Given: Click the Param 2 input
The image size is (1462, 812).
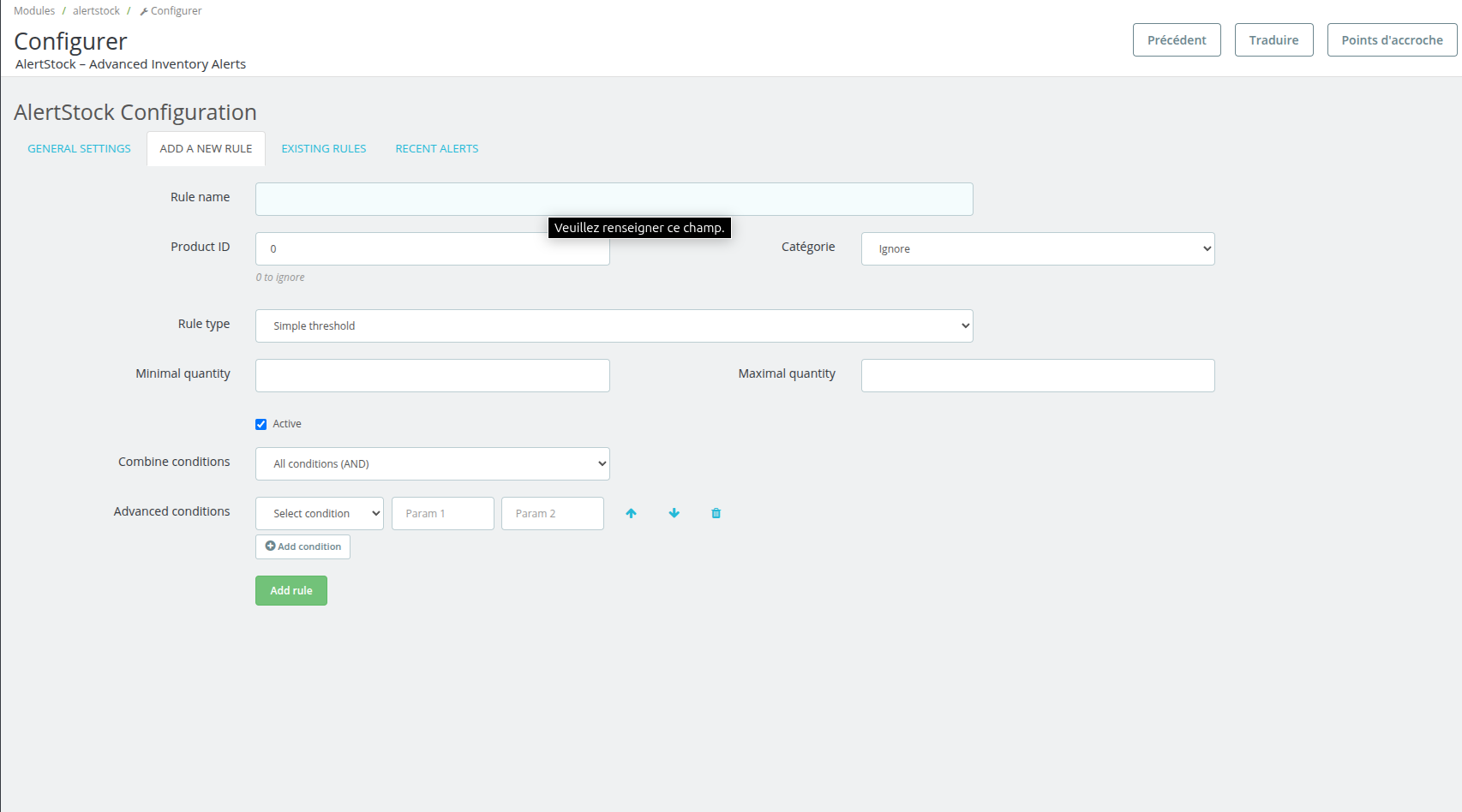Looking at the screenshot, I should (553, 513).
